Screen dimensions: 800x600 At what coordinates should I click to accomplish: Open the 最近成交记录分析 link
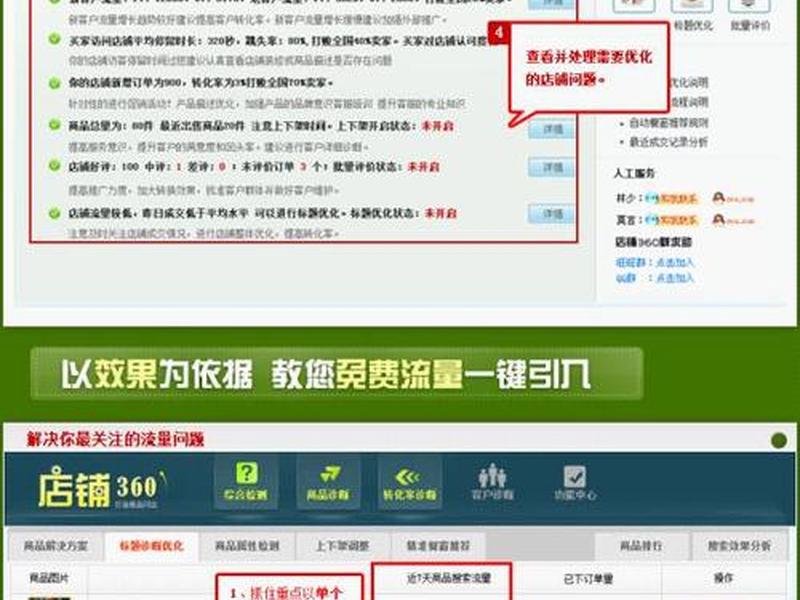(x=668, y=142)
